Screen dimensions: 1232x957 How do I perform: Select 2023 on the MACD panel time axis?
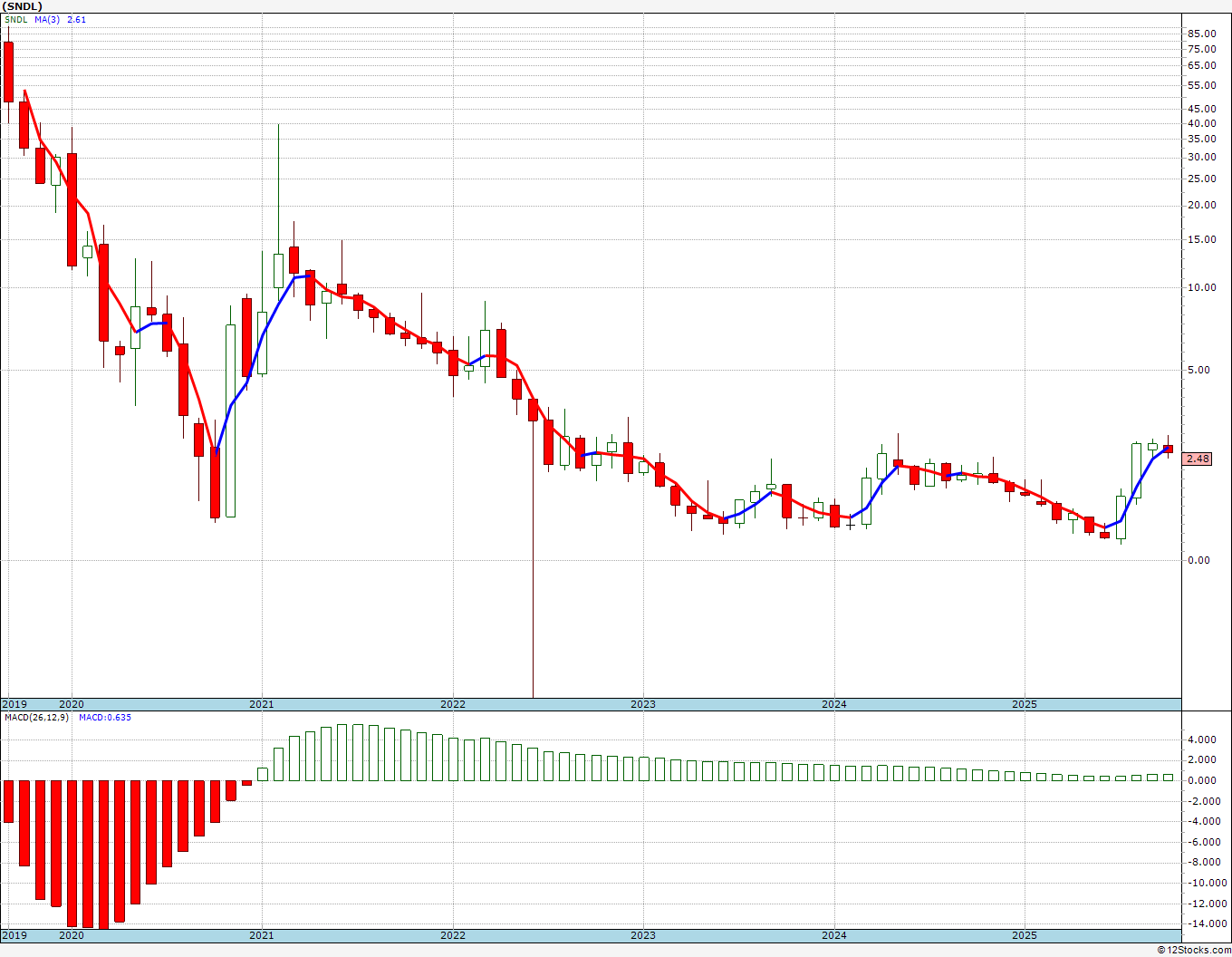(643, 935)
